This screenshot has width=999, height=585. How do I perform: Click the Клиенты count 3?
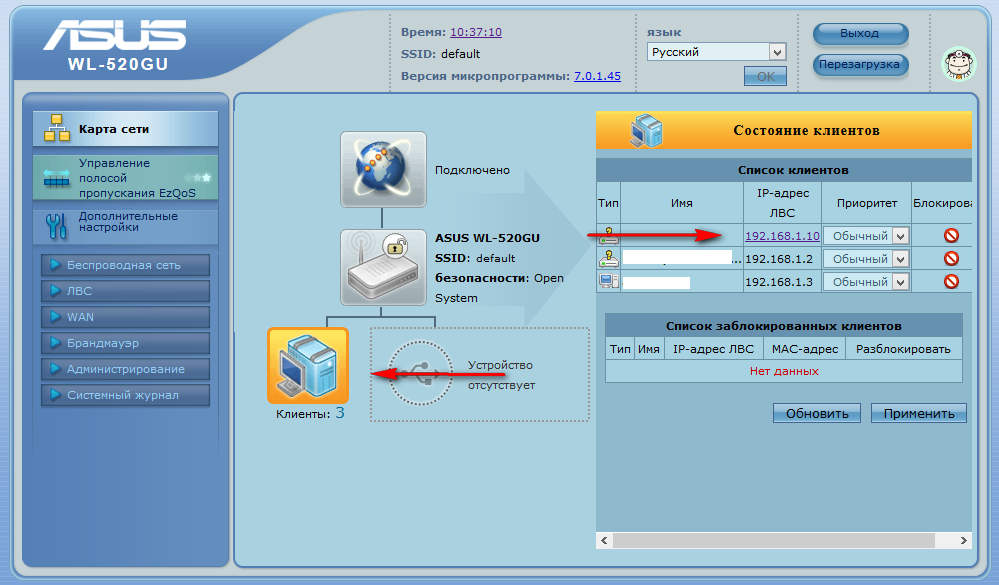click(x=340, y=413)
